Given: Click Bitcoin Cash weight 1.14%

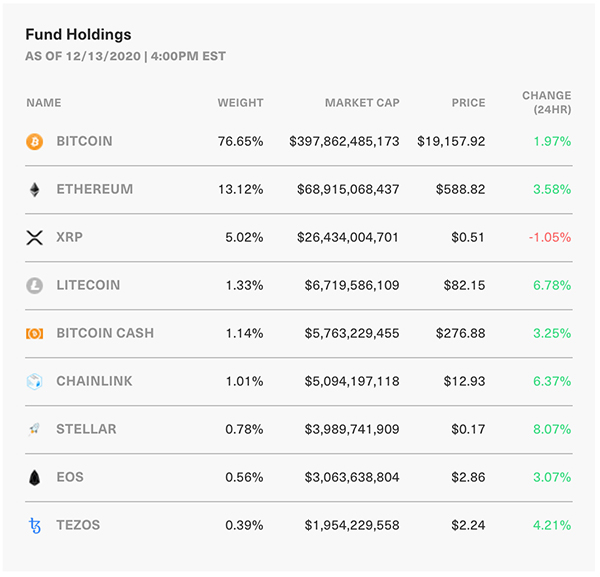Looking at the screenshot, I should pyautogui.click(x=244, y=333).
